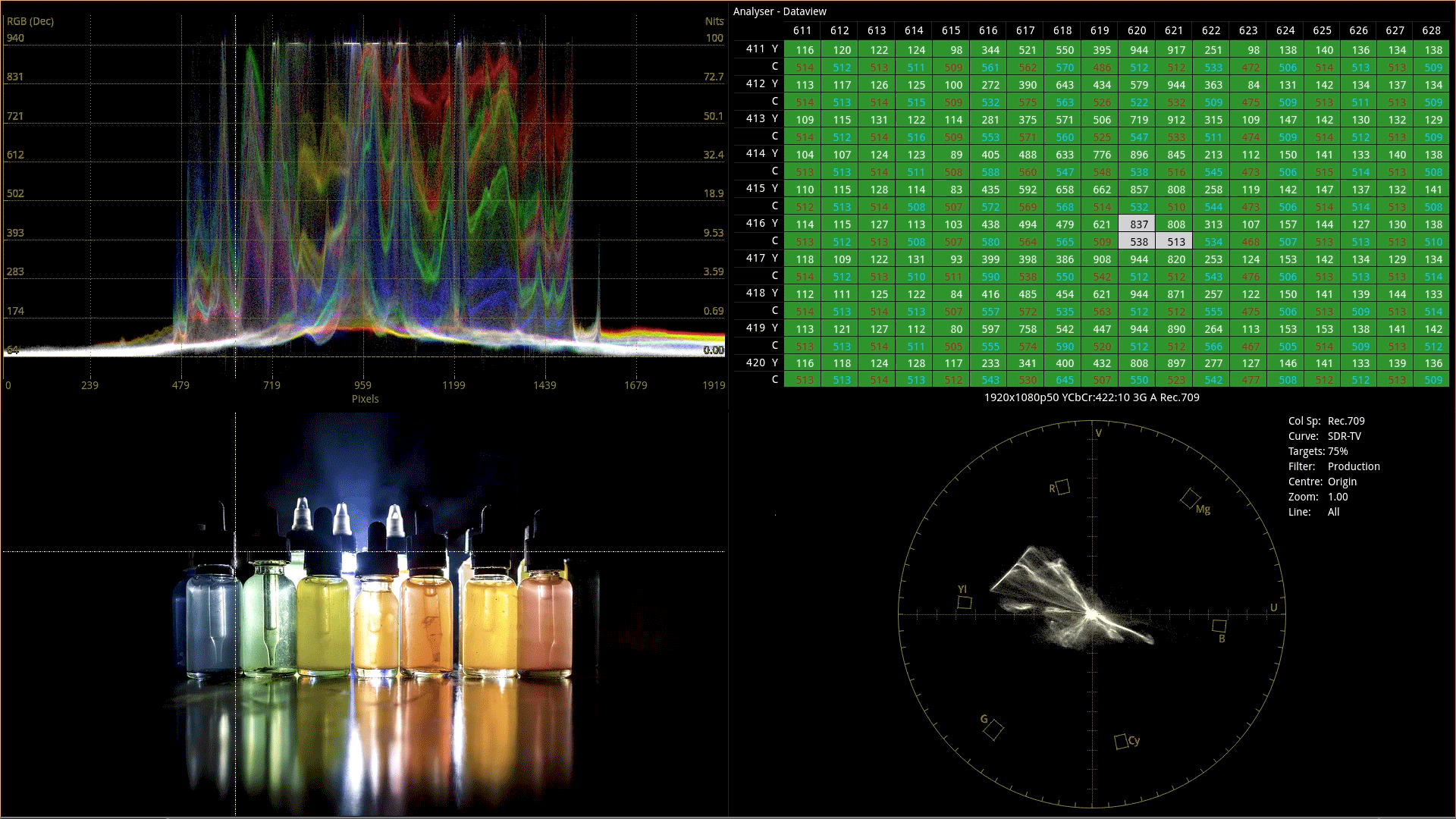Click the Cy cyan target box
The width and height of the screenshot is (1456, 819).
tap(1121, 741)
